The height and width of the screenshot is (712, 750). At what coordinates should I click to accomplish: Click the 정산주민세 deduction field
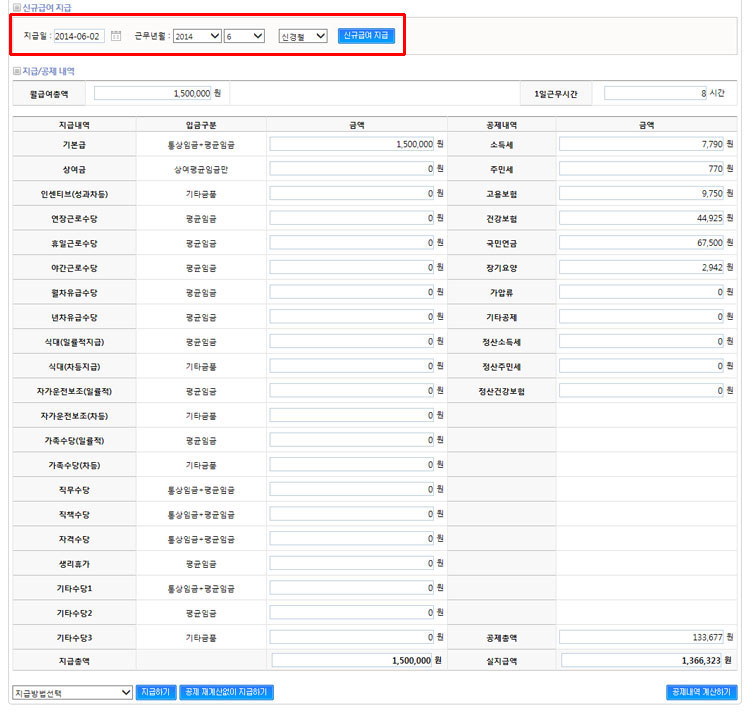tap(641, 366)
